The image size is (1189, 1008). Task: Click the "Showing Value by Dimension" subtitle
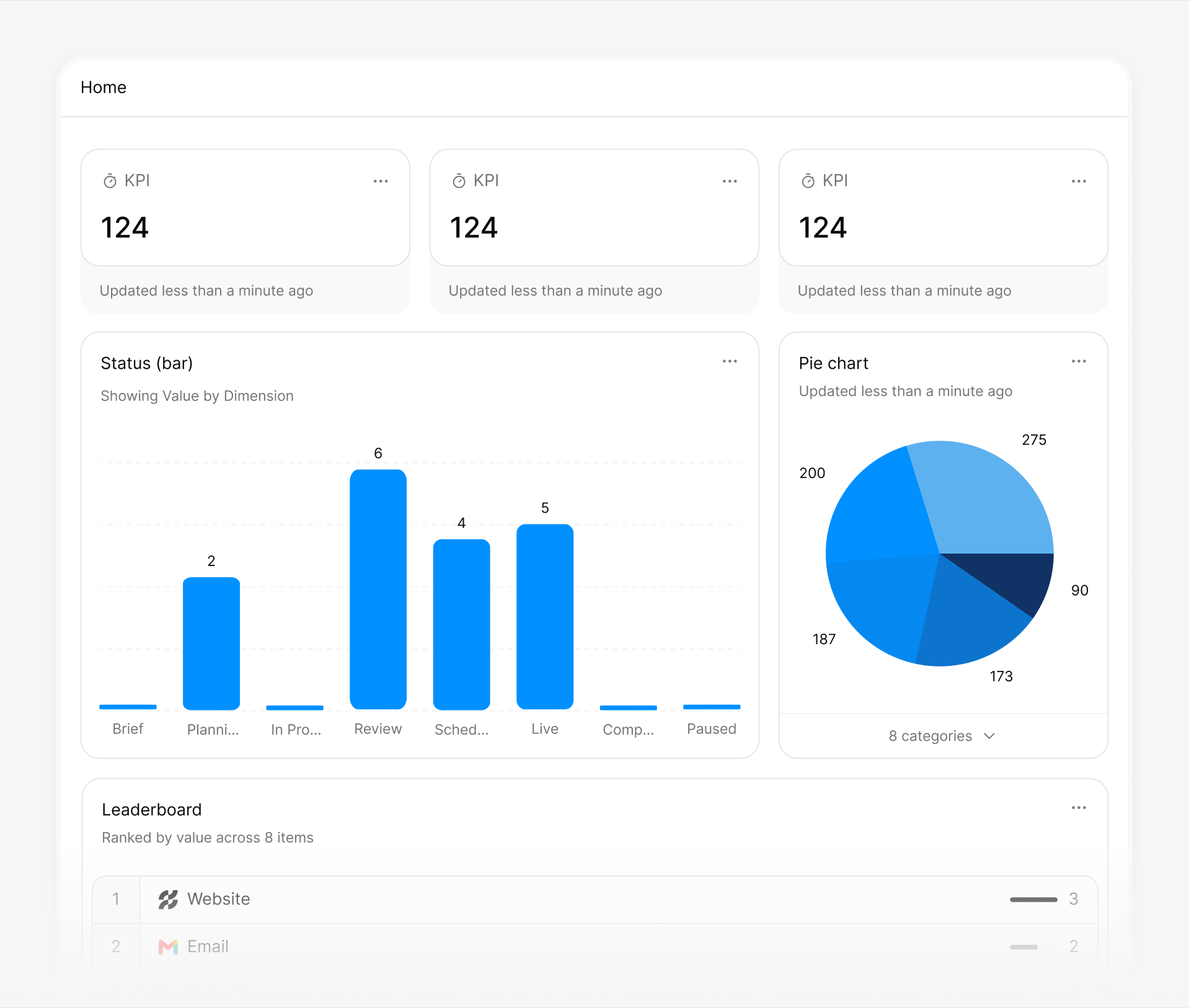[197, 396]
